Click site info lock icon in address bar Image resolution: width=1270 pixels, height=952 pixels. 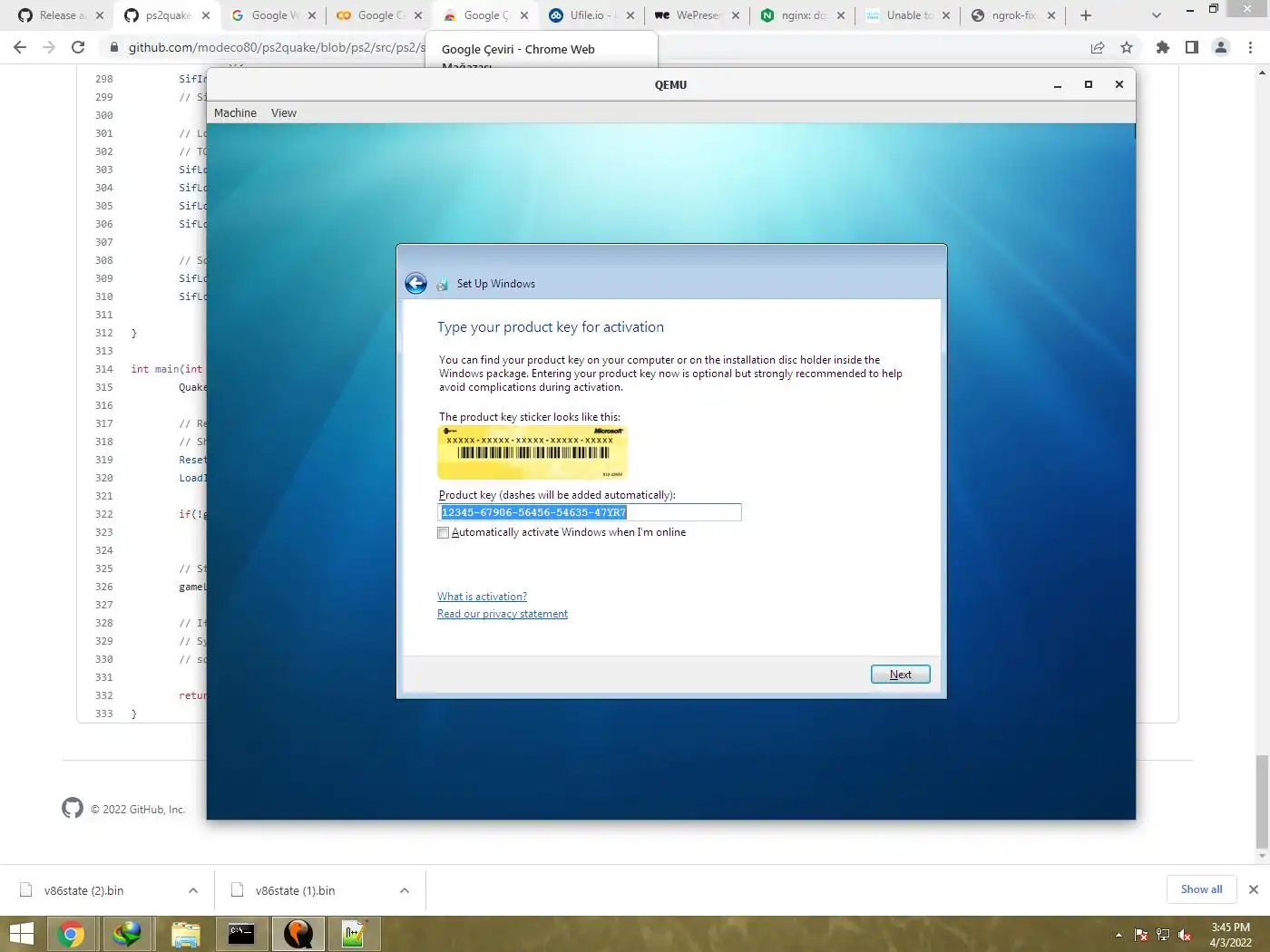[x=113, y=47]
